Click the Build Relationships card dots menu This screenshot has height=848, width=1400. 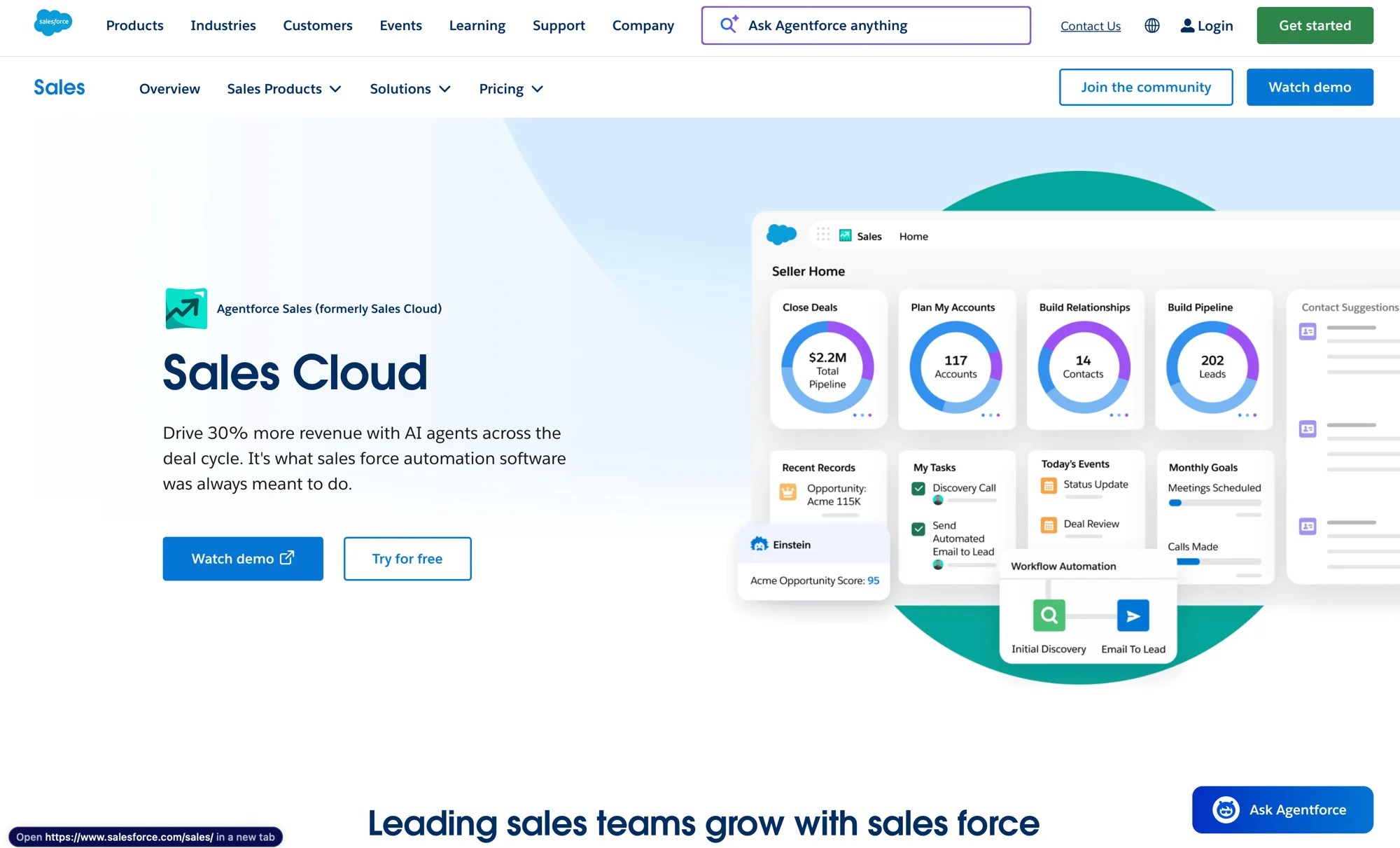point(1119,415)
